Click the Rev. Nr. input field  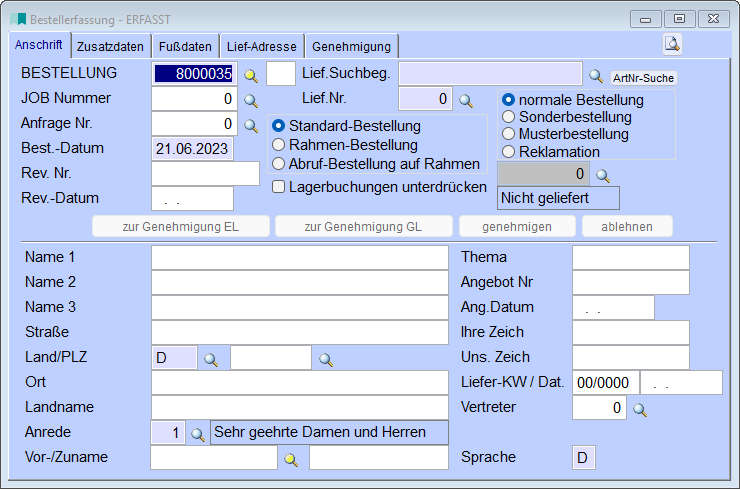point(205,174)
